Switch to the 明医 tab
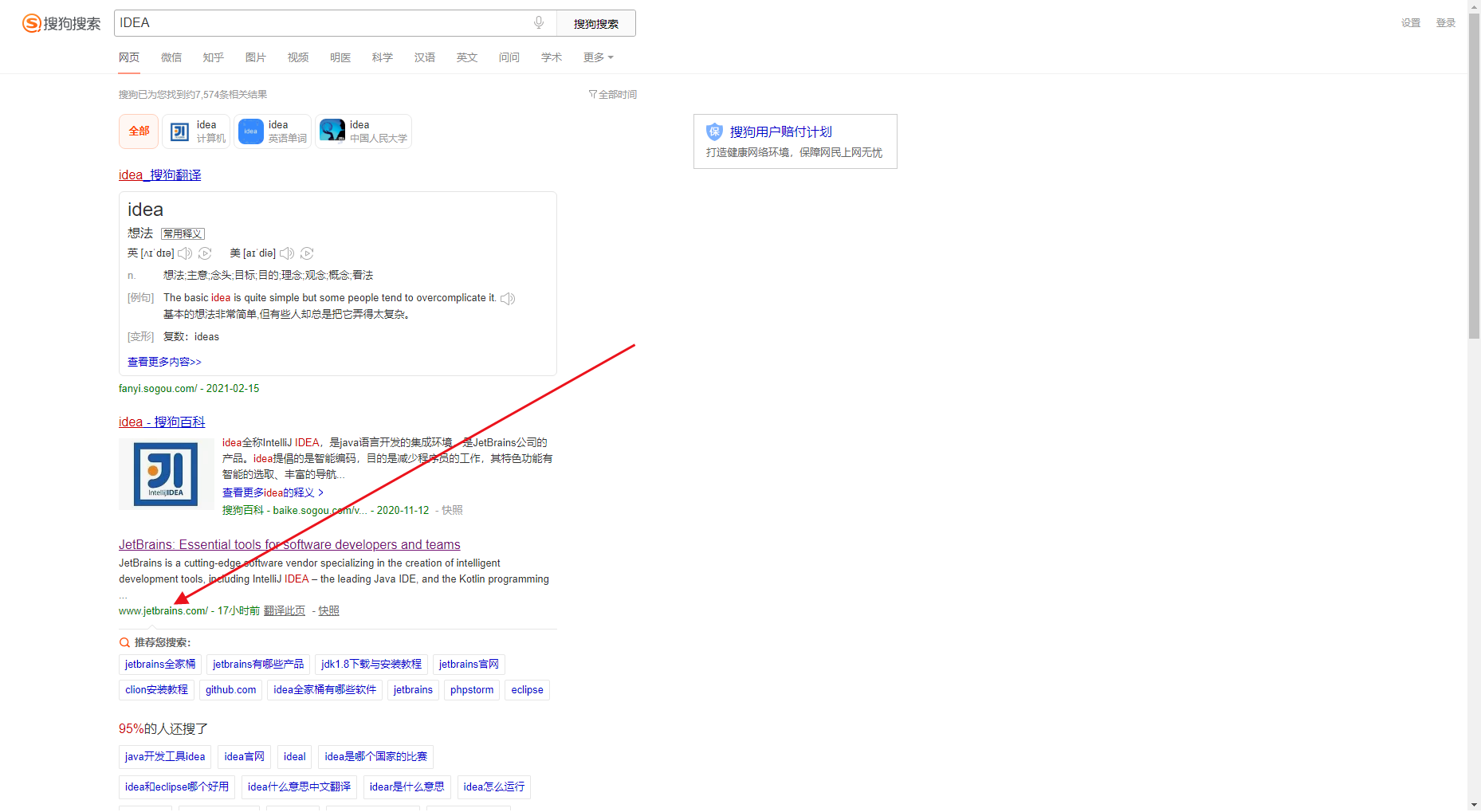Image resolution: width=1481 pixels, height=812 pixels. pyautogui.click(x=340, y=57)
